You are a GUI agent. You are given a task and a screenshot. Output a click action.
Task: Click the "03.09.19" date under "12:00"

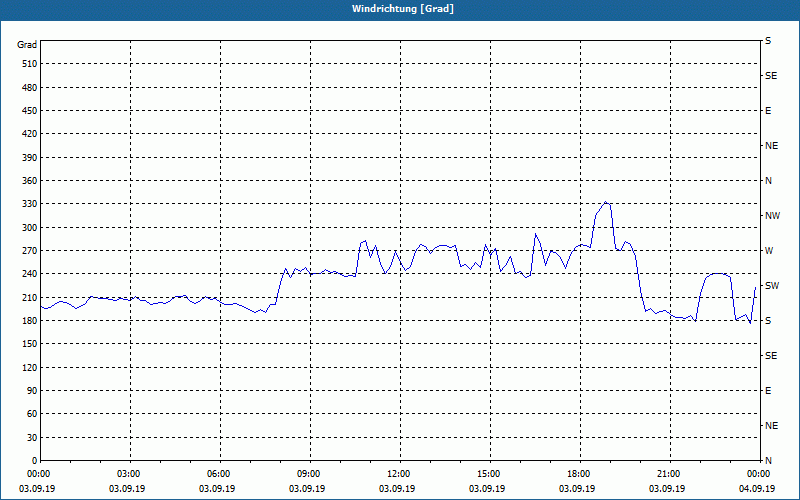click(397, 489)
